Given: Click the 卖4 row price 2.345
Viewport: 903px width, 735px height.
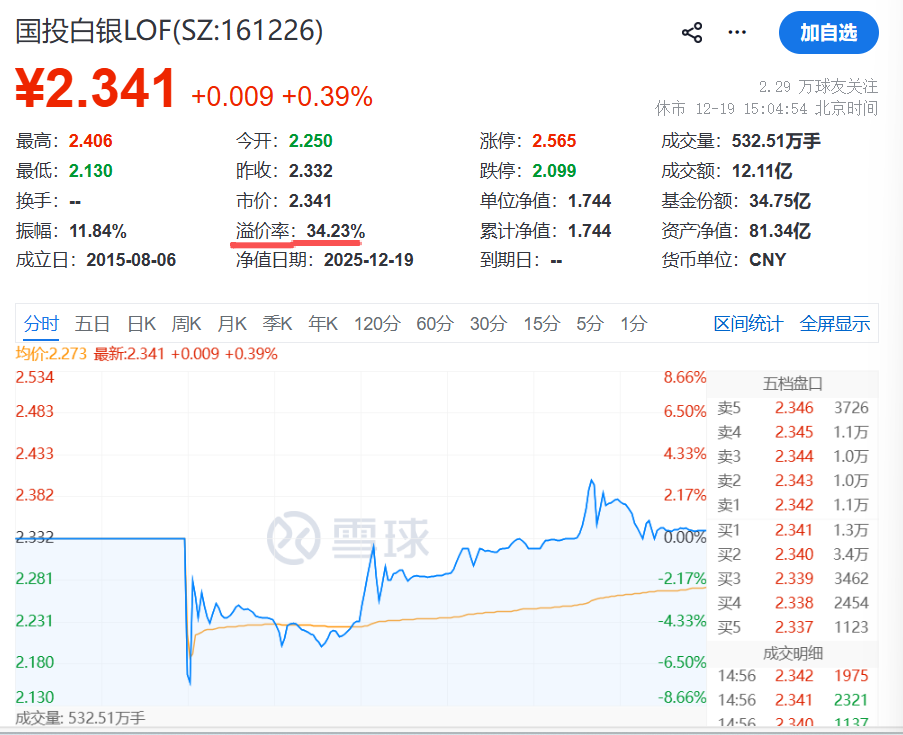Looking at the screenshot, I should click(x=794, y=432).
